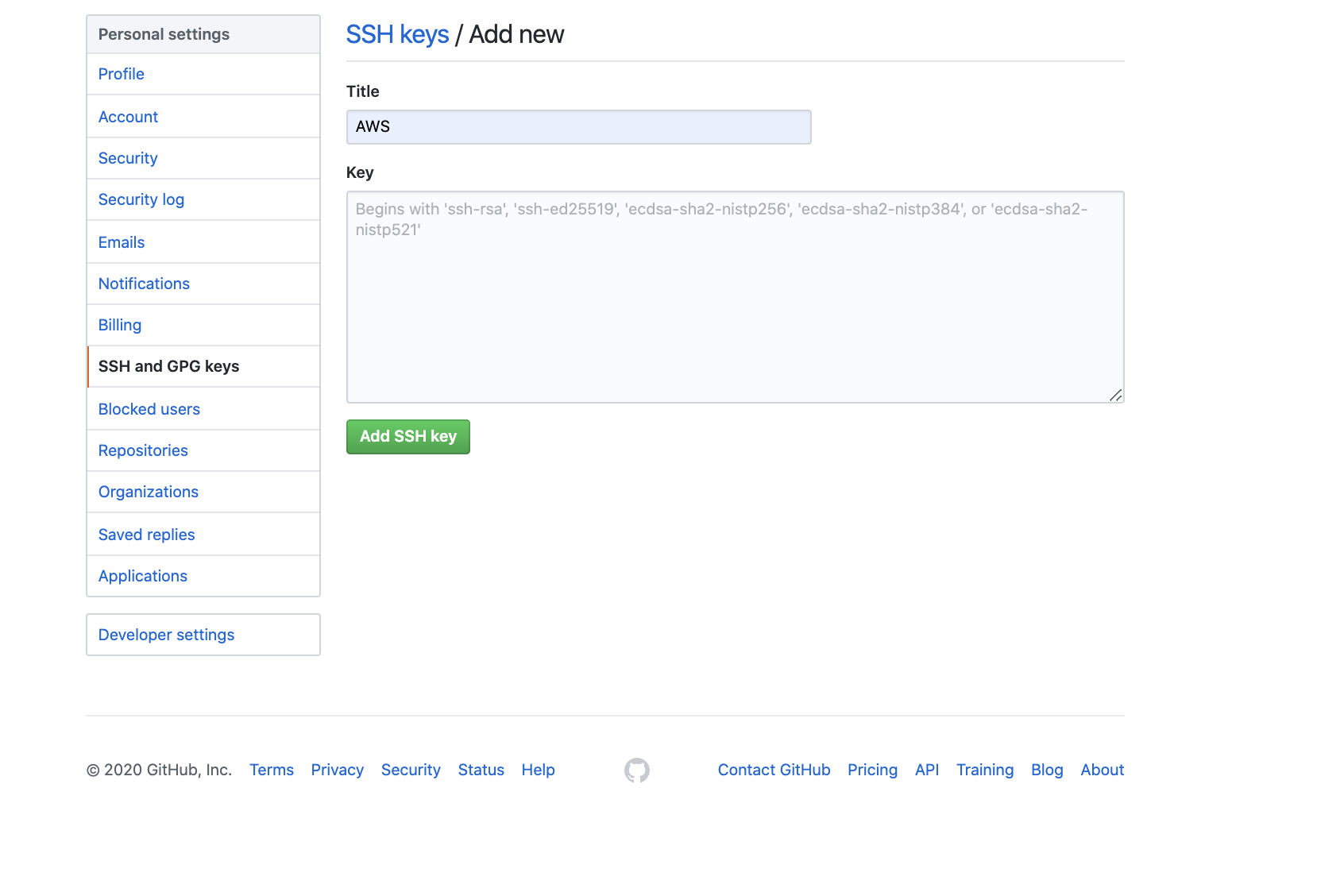Open Profile settings in sidebar
This screenshot has height=896, width=1344.
tap(122, 74)
